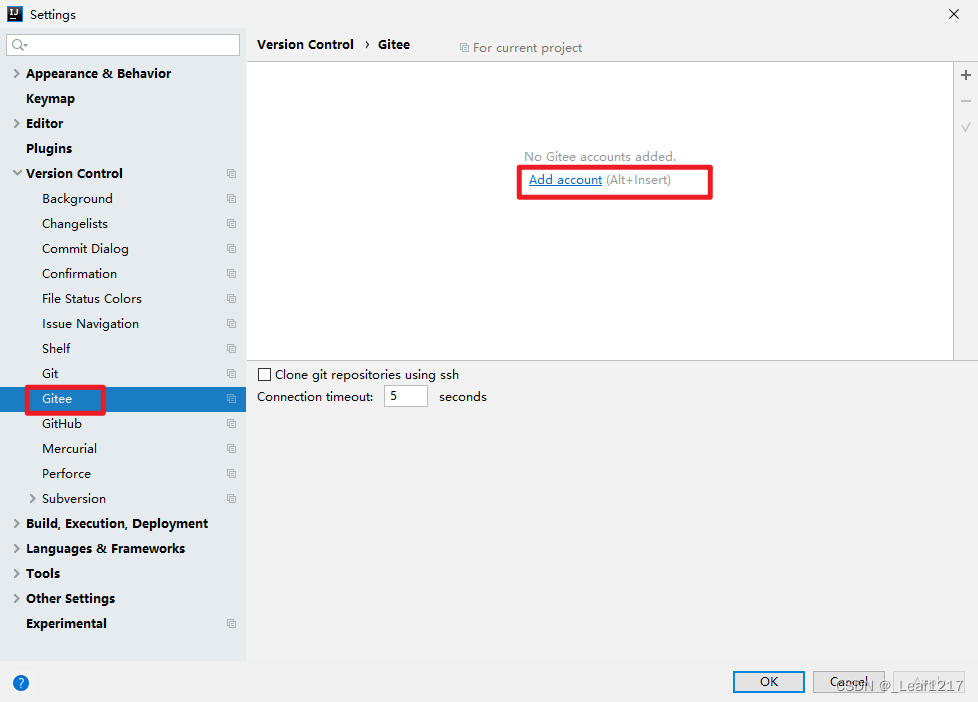
Task: Click the minus remove account icon
Action: (966, 101)
